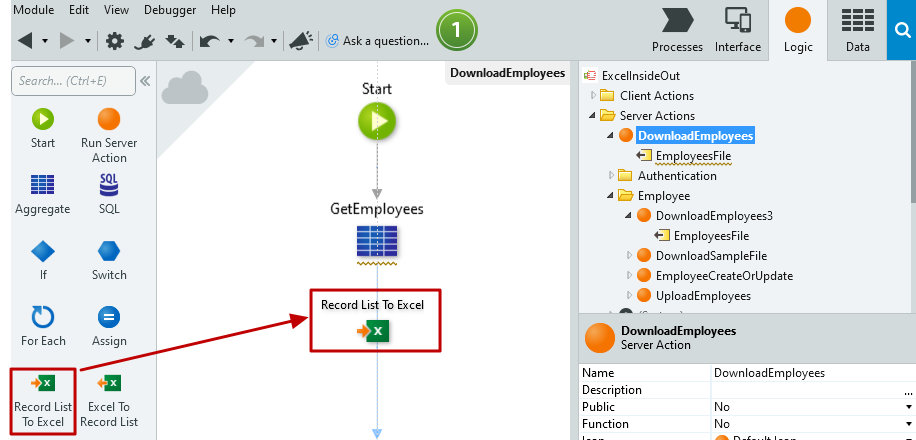Collapse the DownloadEmployees action node

610,136
